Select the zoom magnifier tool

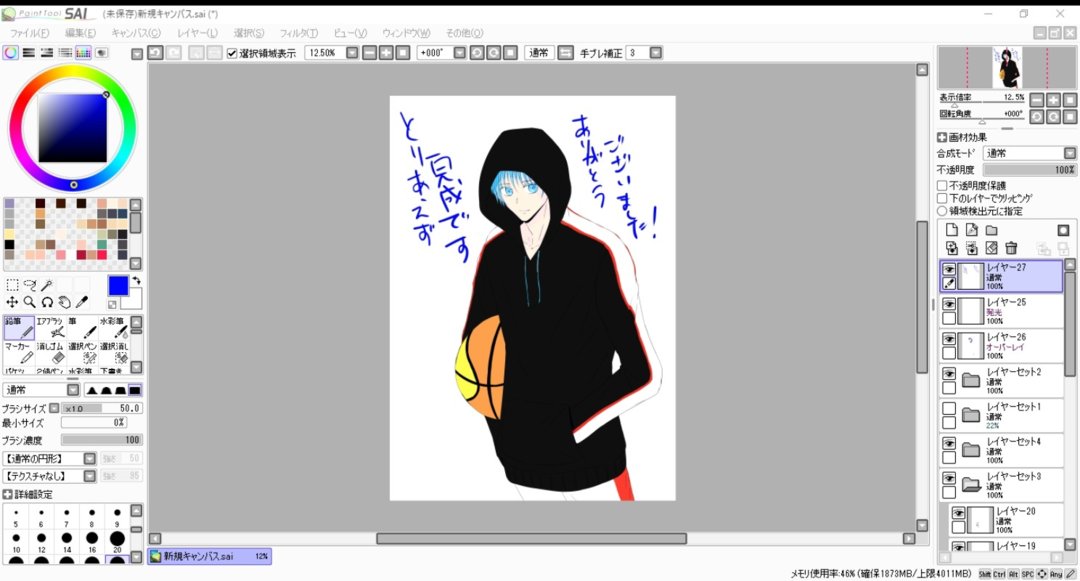coord(30,302)
